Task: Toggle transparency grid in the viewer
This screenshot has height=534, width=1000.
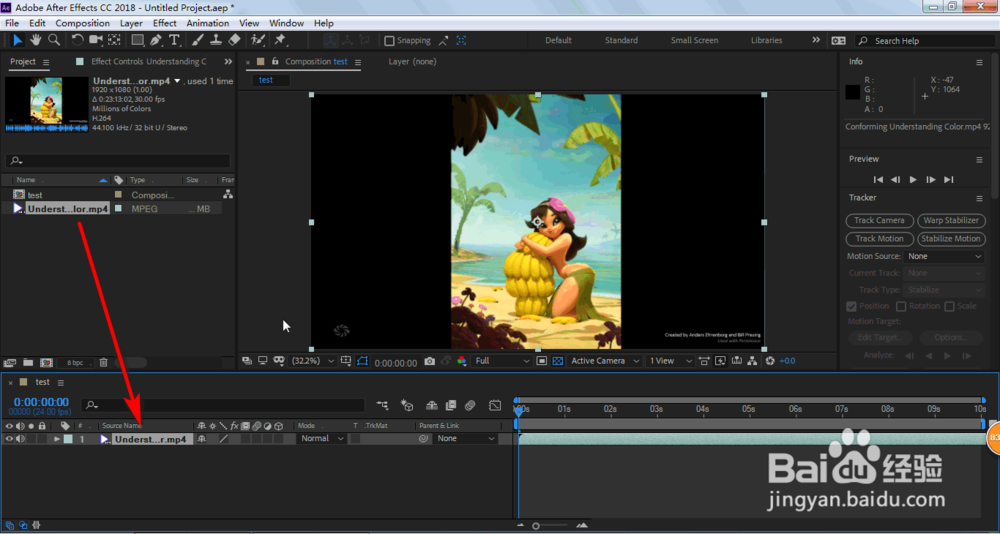Action: 557,361
